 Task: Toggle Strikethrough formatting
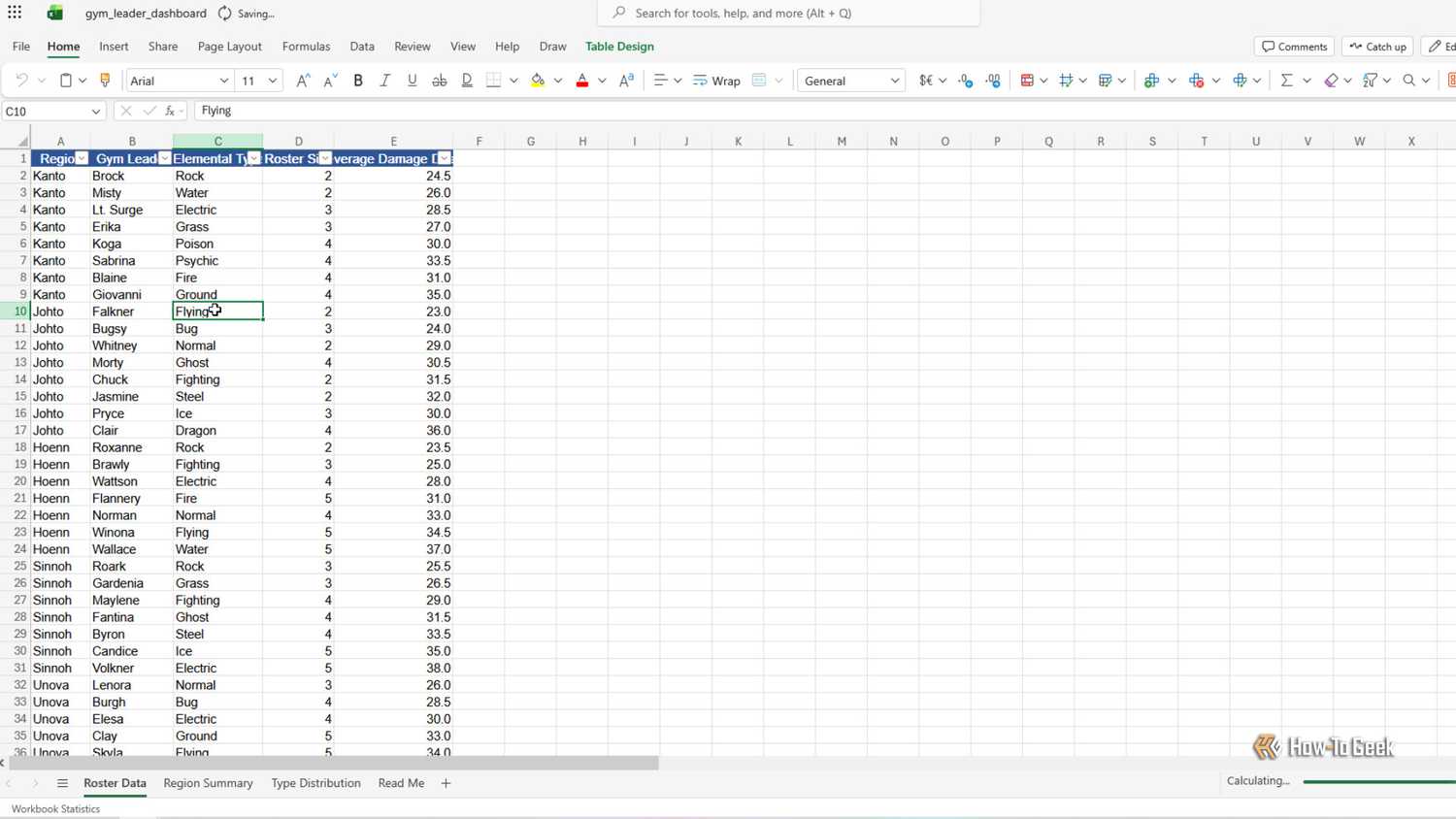(x=440, y=81)
